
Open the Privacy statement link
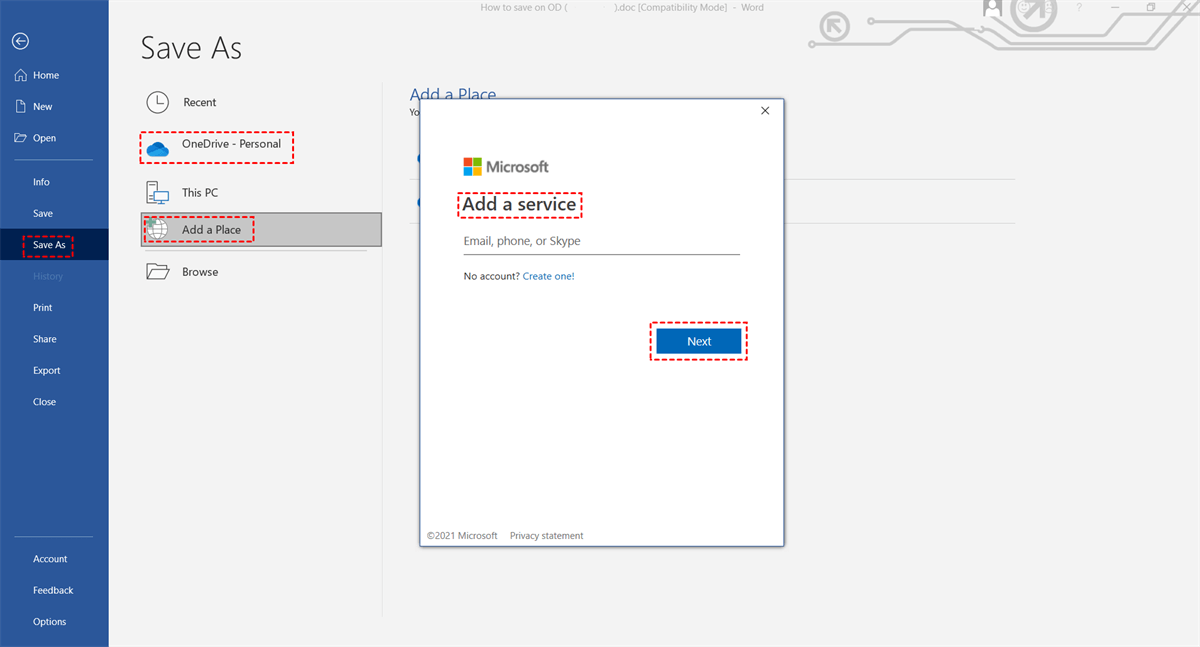(x=546, y=536)
